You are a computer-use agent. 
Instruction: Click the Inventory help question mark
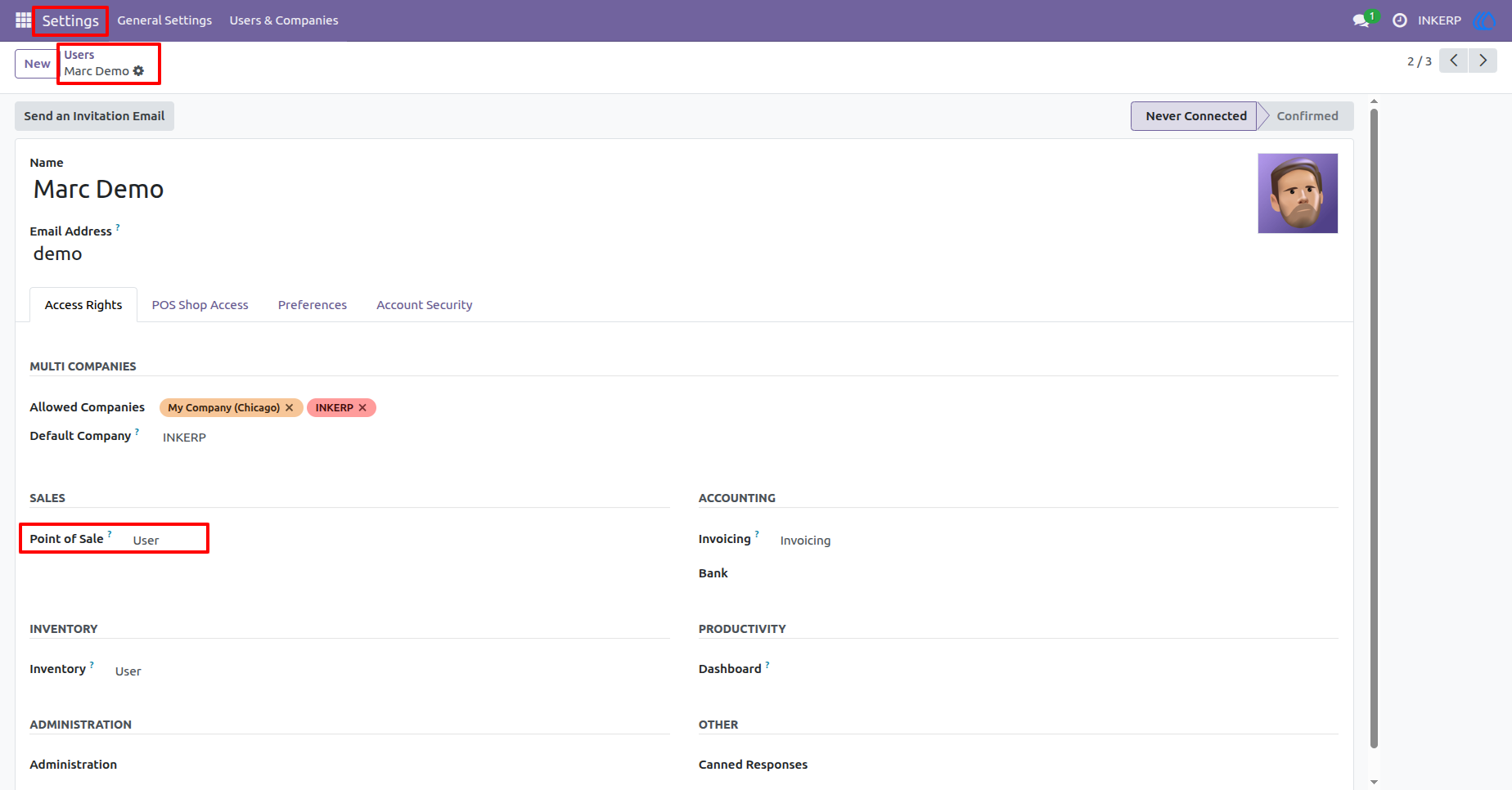click(92, 665)
